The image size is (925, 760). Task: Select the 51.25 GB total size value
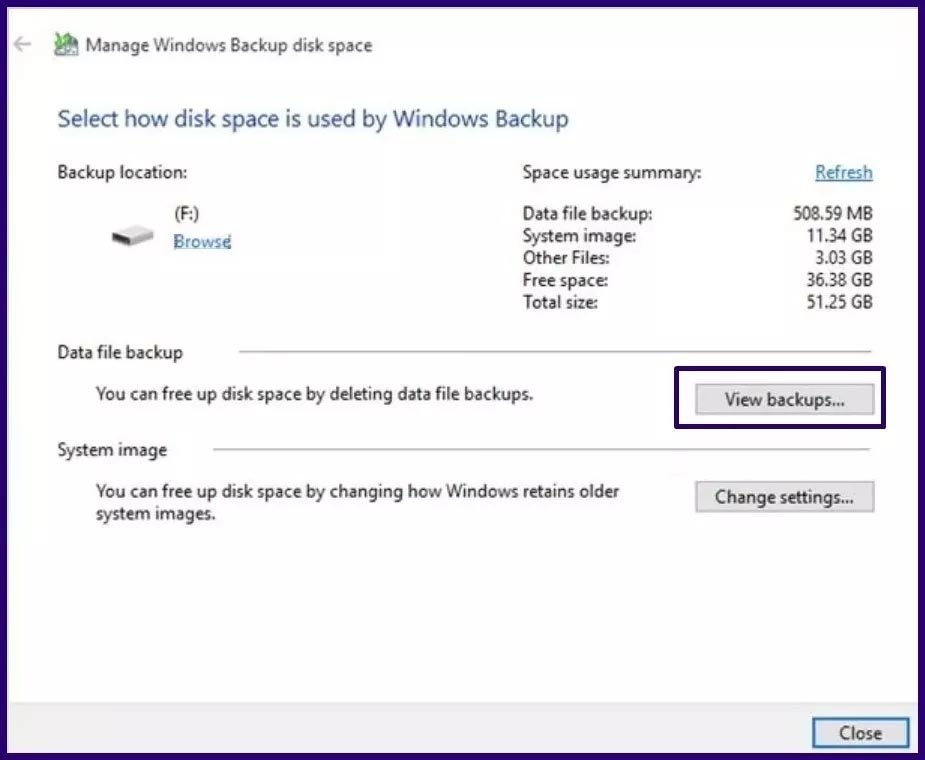(x=839, y=302)
